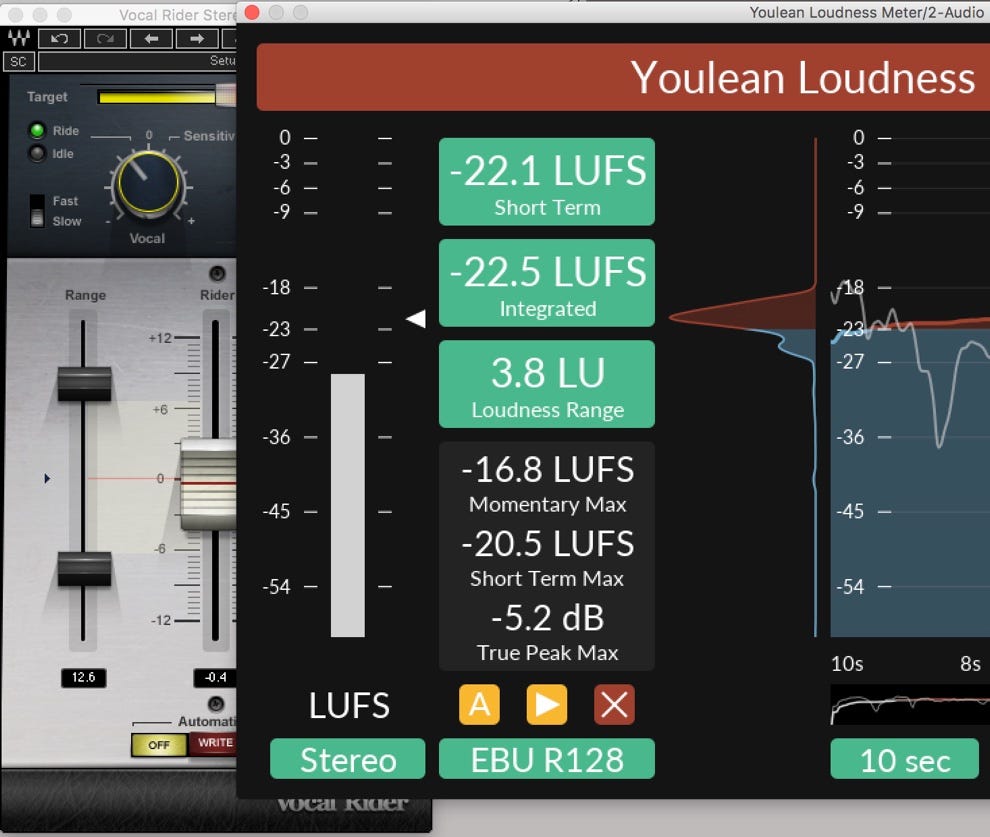Screen dimensions: 990x837
Task: Click the upper Range slider handle
Action: click(84, 384)
